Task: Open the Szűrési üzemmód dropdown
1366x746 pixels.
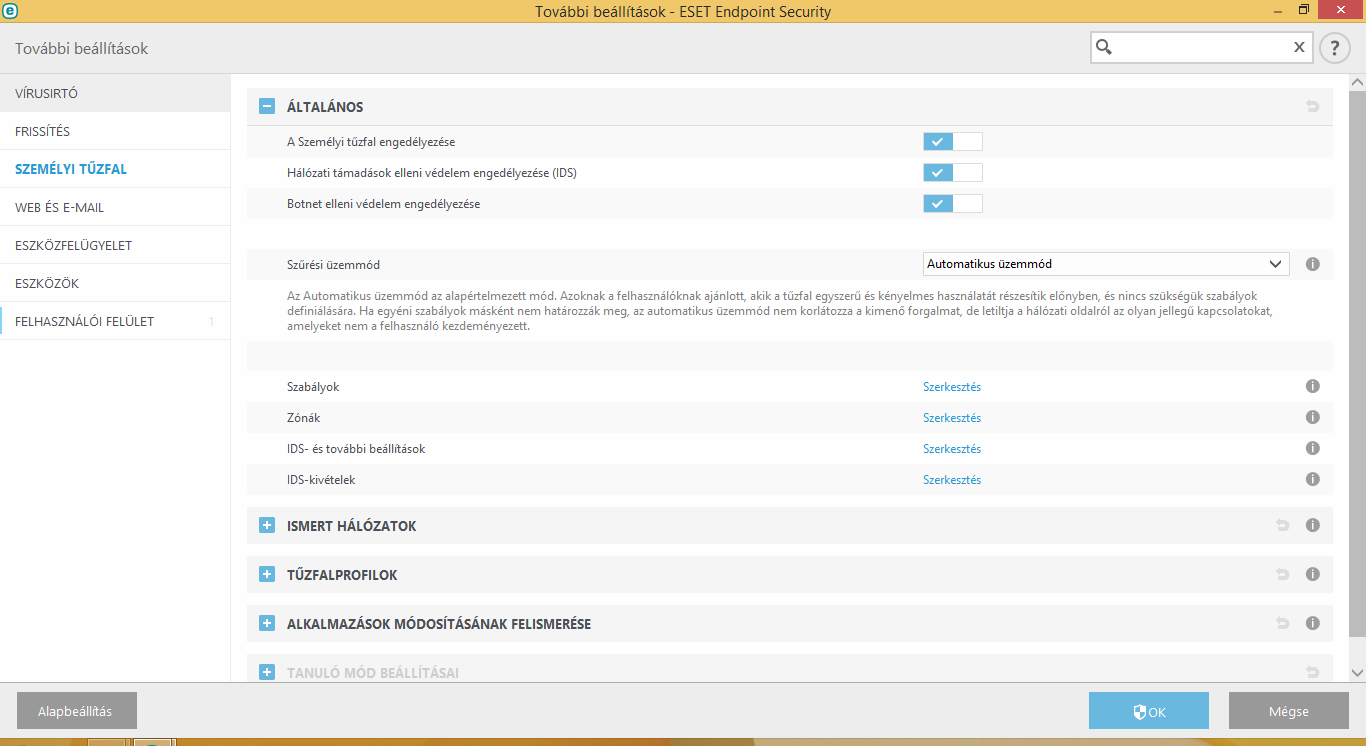Action: tap(1106, 264)
